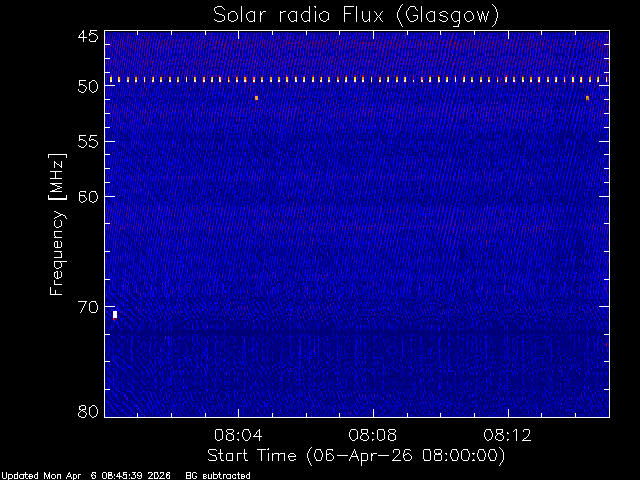Click the title "Solar radio Flux (Glasgow)"
640x480 pixels.
[x=356, y=16]
